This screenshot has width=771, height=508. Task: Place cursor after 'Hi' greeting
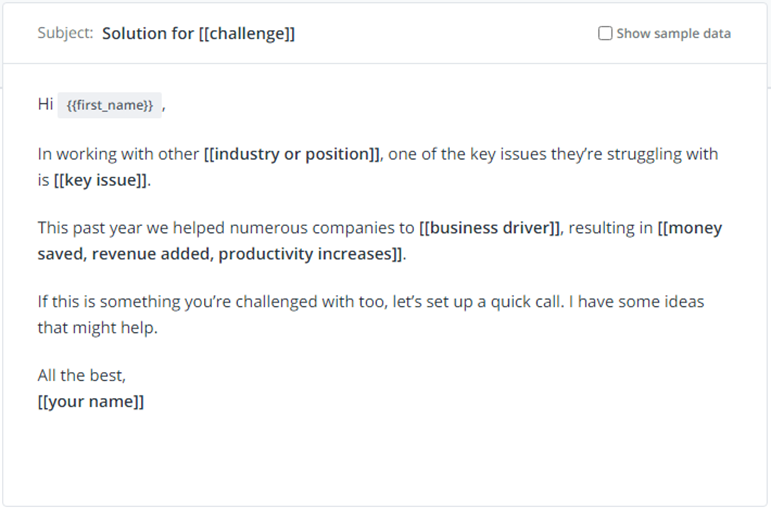pyautogui.click(x=54, y=105)
